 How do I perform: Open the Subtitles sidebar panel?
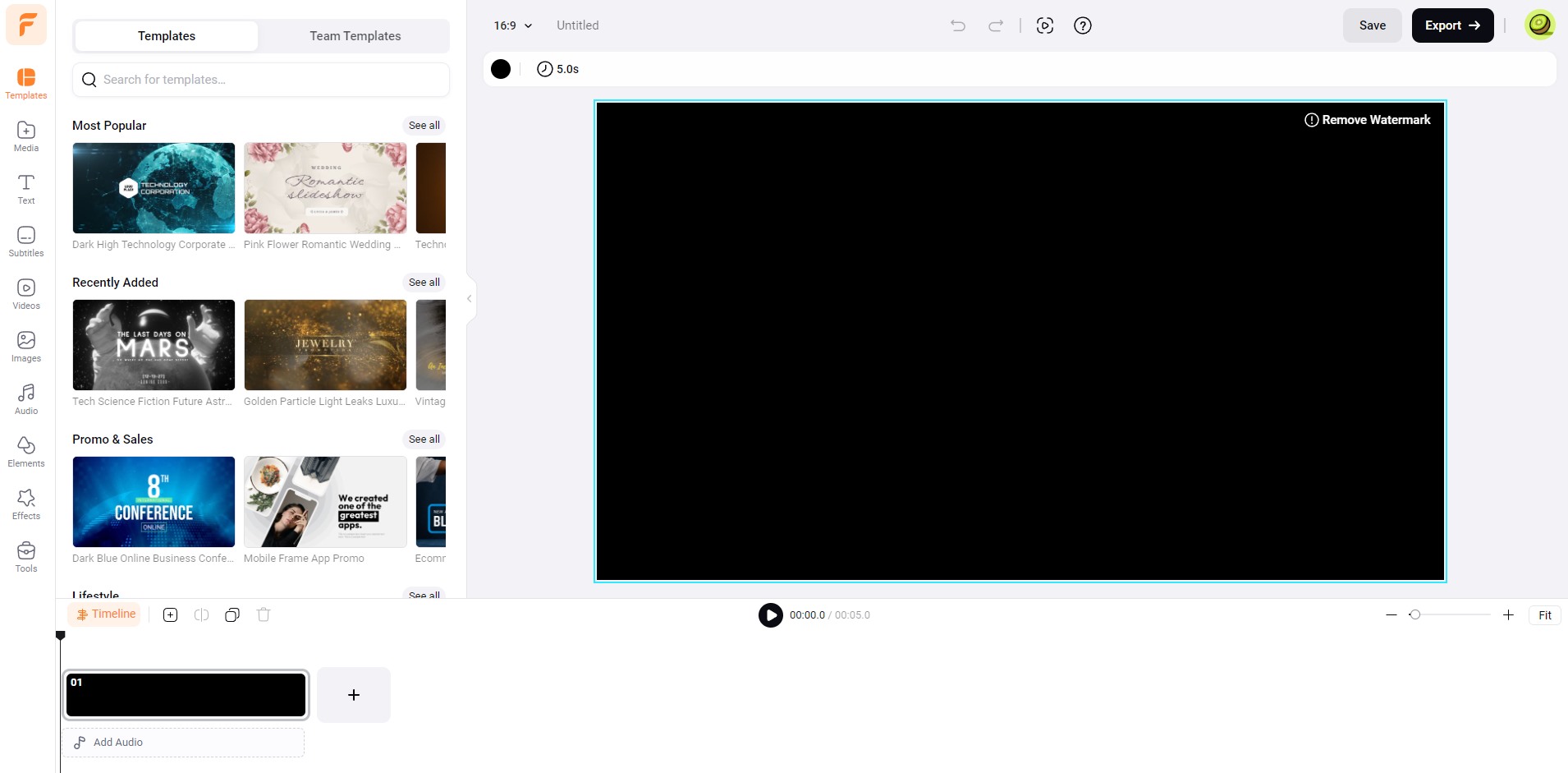coord(26,242)
